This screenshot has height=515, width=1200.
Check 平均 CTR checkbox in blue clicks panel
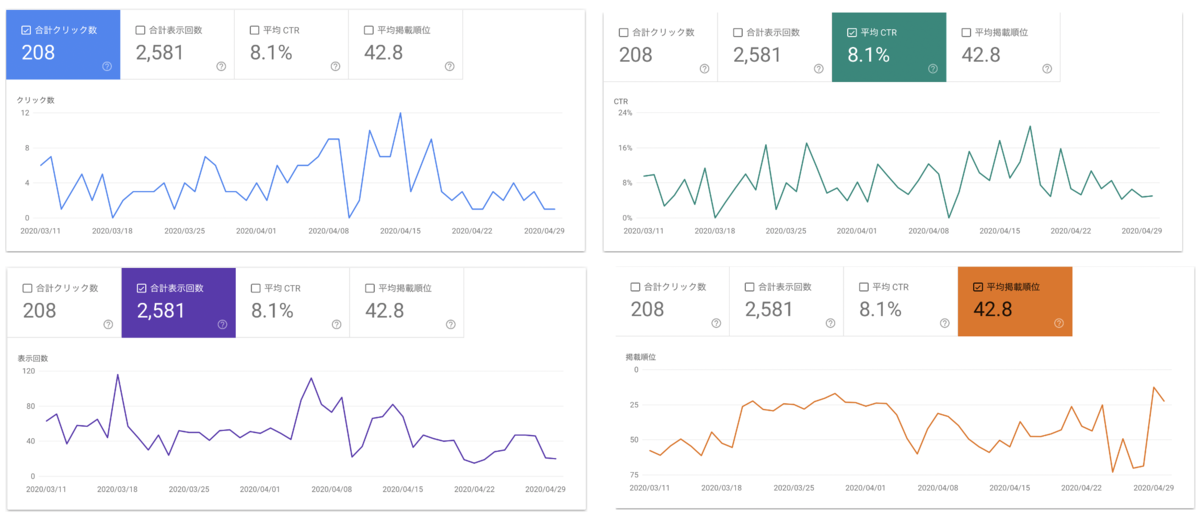tap(255, 30)
